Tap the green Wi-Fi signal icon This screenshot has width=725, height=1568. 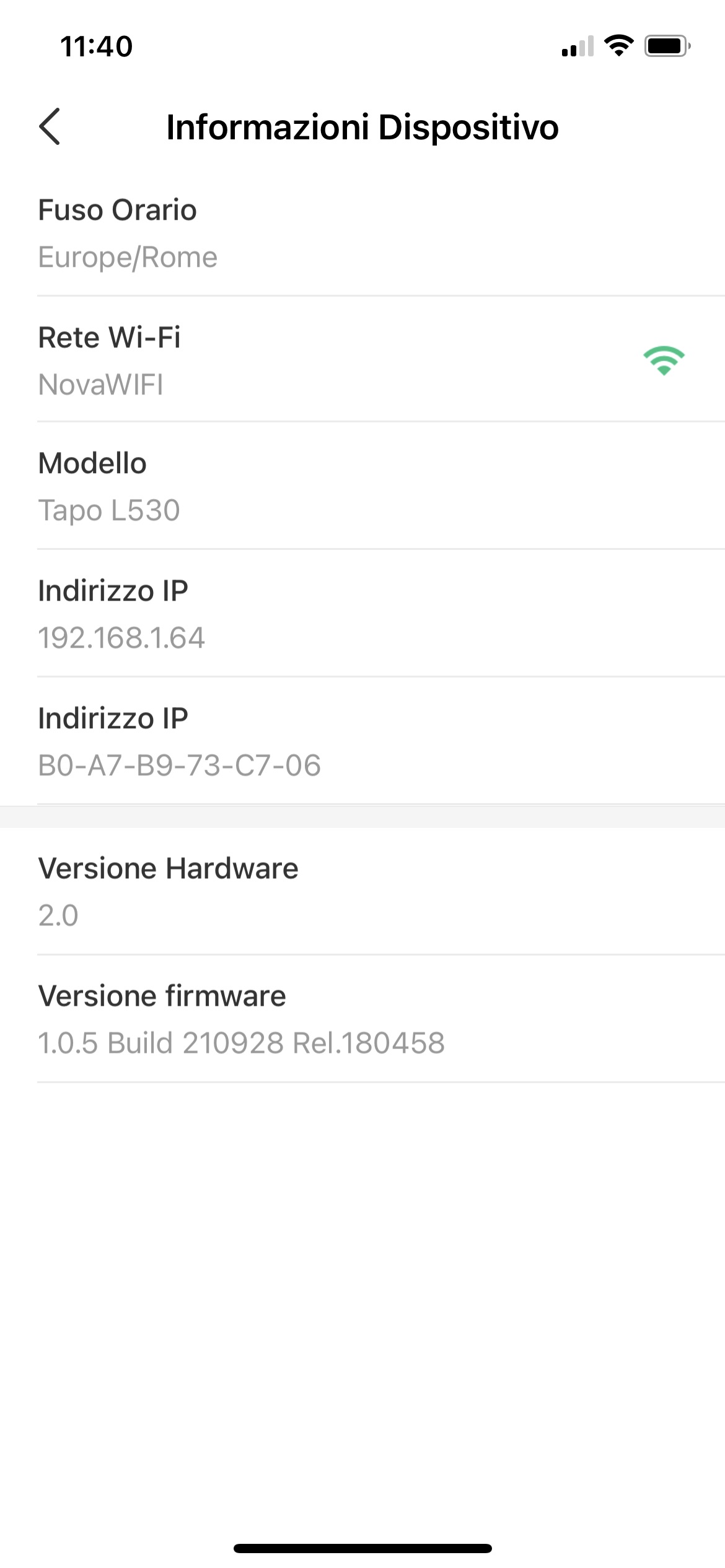coord(664,360)
